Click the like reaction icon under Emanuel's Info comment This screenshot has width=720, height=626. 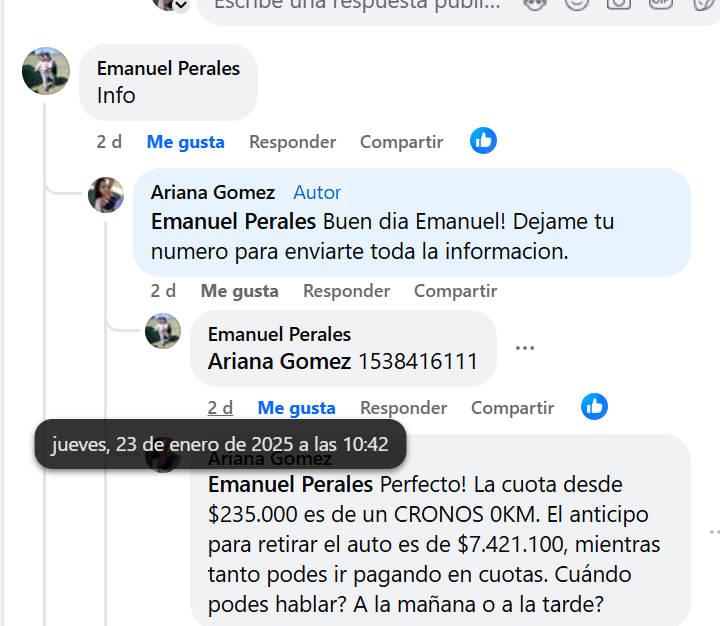pos(483,141)
